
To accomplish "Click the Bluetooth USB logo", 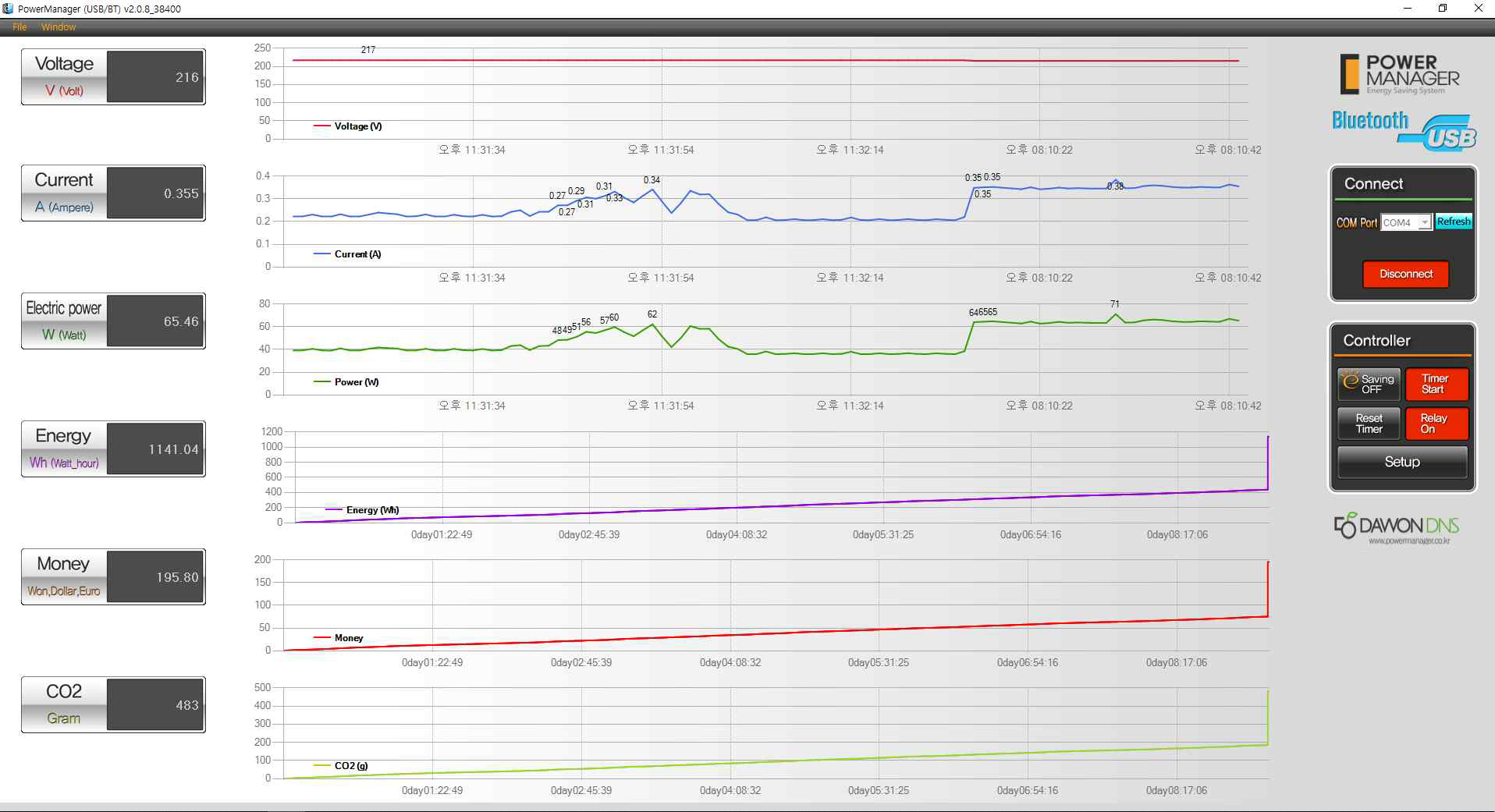I will pos(1404,130).
